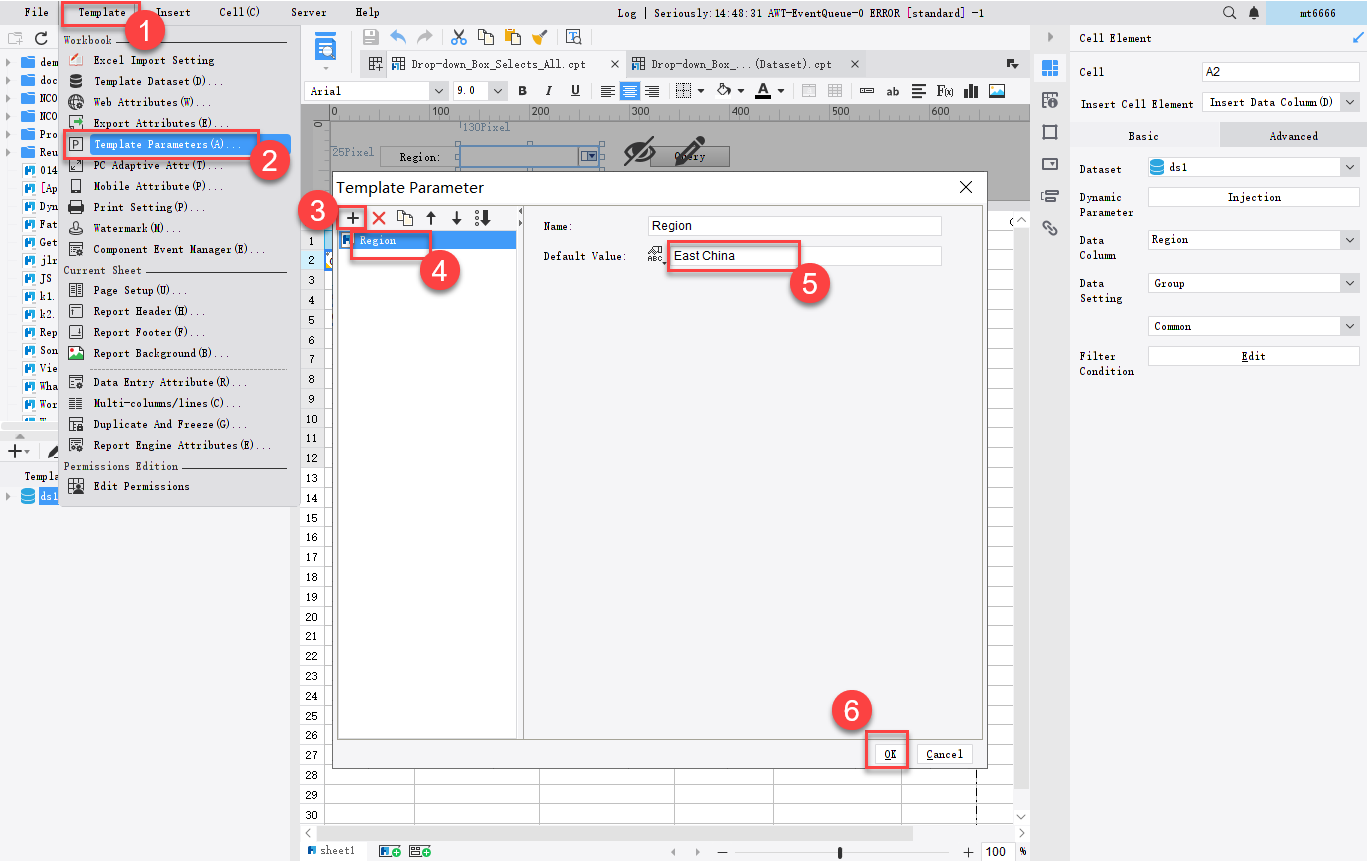The width and height of the screenshot is (1367, 861).
Task: Open the Cell Attributes panel
Action: 1048,100
